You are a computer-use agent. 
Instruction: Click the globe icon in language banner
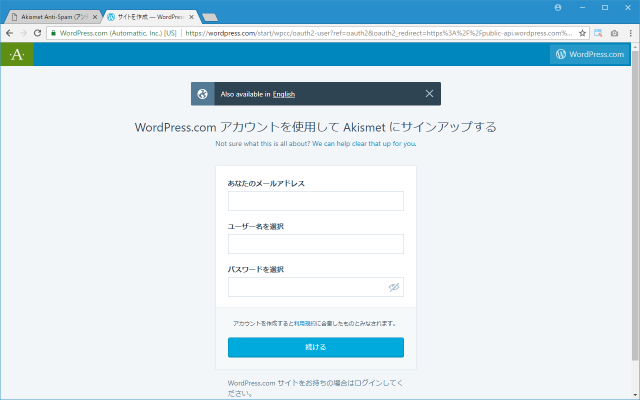(x=203, y=94)
